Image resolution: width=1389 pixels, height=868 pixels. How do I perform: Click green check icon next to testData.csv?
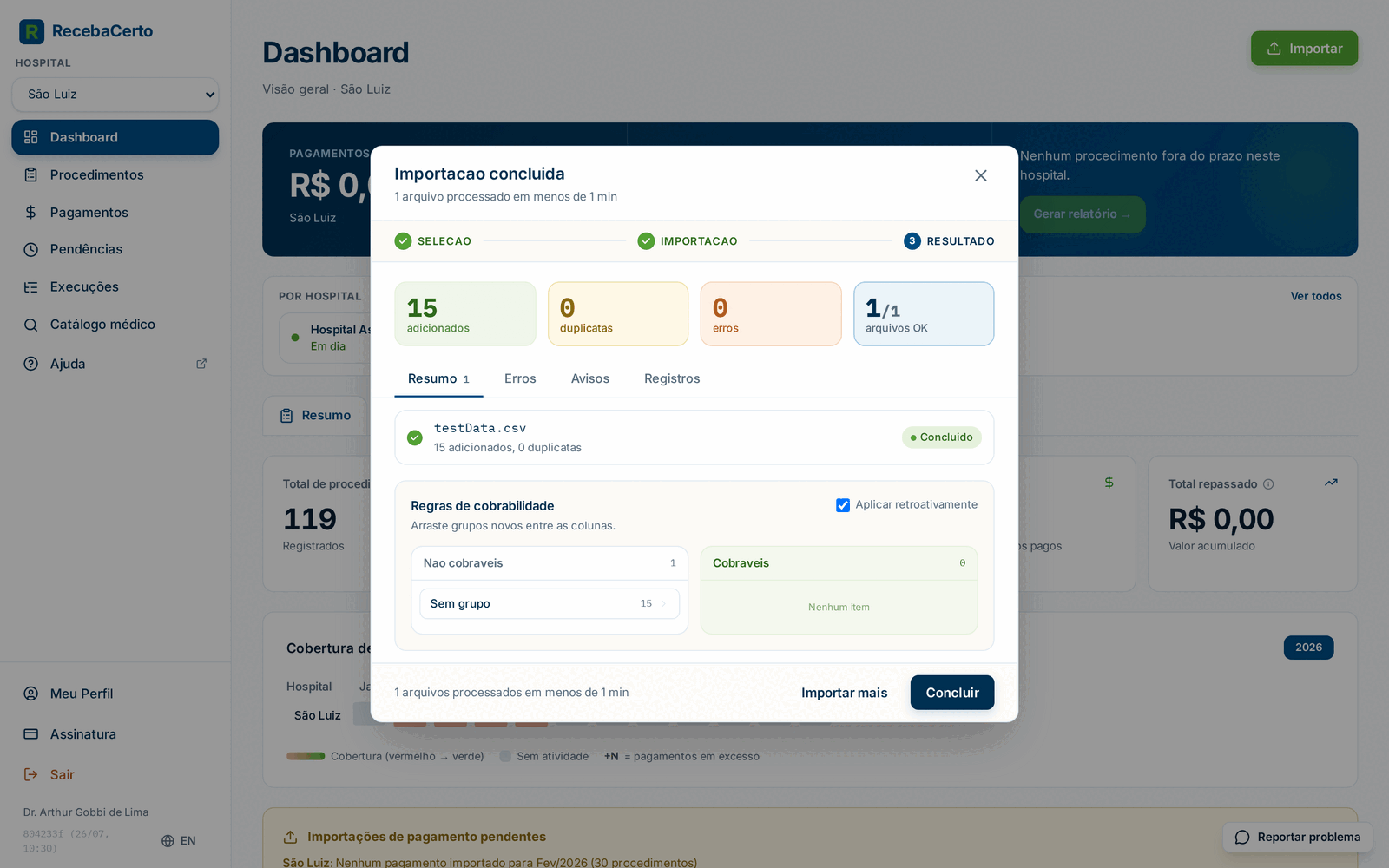(x=415, y=437)
